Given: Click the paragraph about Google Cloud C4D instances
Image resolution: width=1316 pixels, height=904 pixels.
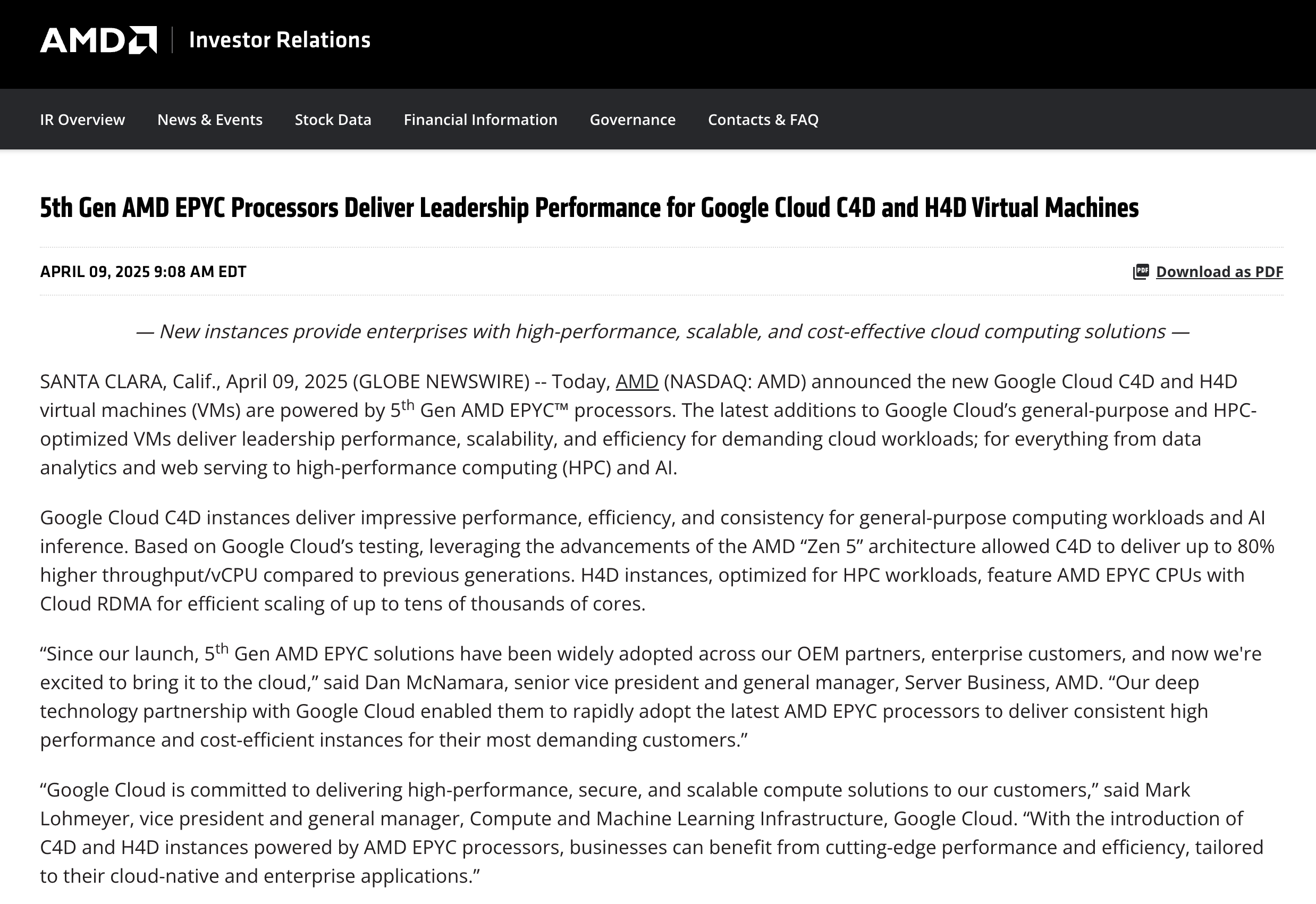Looking at the screenshot, I should (657, 561).
